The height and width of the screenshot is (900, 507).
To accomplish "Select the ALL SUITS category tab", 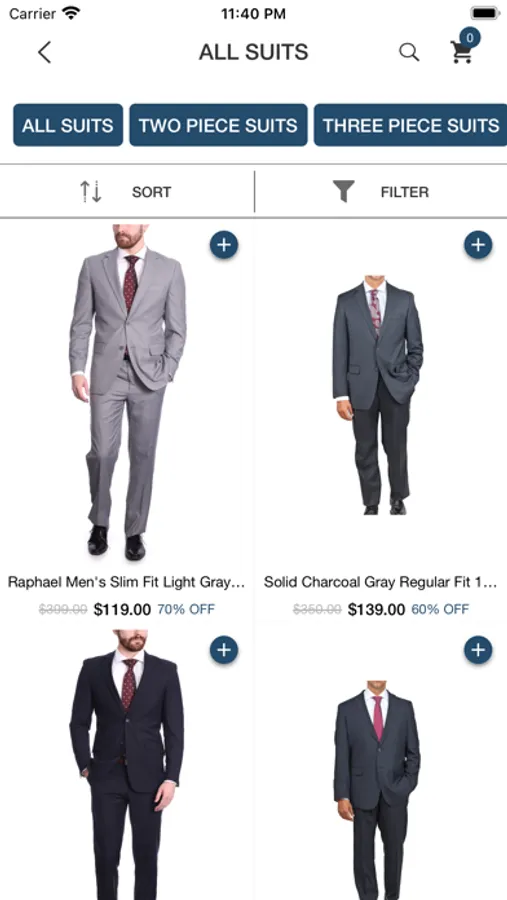I will [x=68, y=125].
